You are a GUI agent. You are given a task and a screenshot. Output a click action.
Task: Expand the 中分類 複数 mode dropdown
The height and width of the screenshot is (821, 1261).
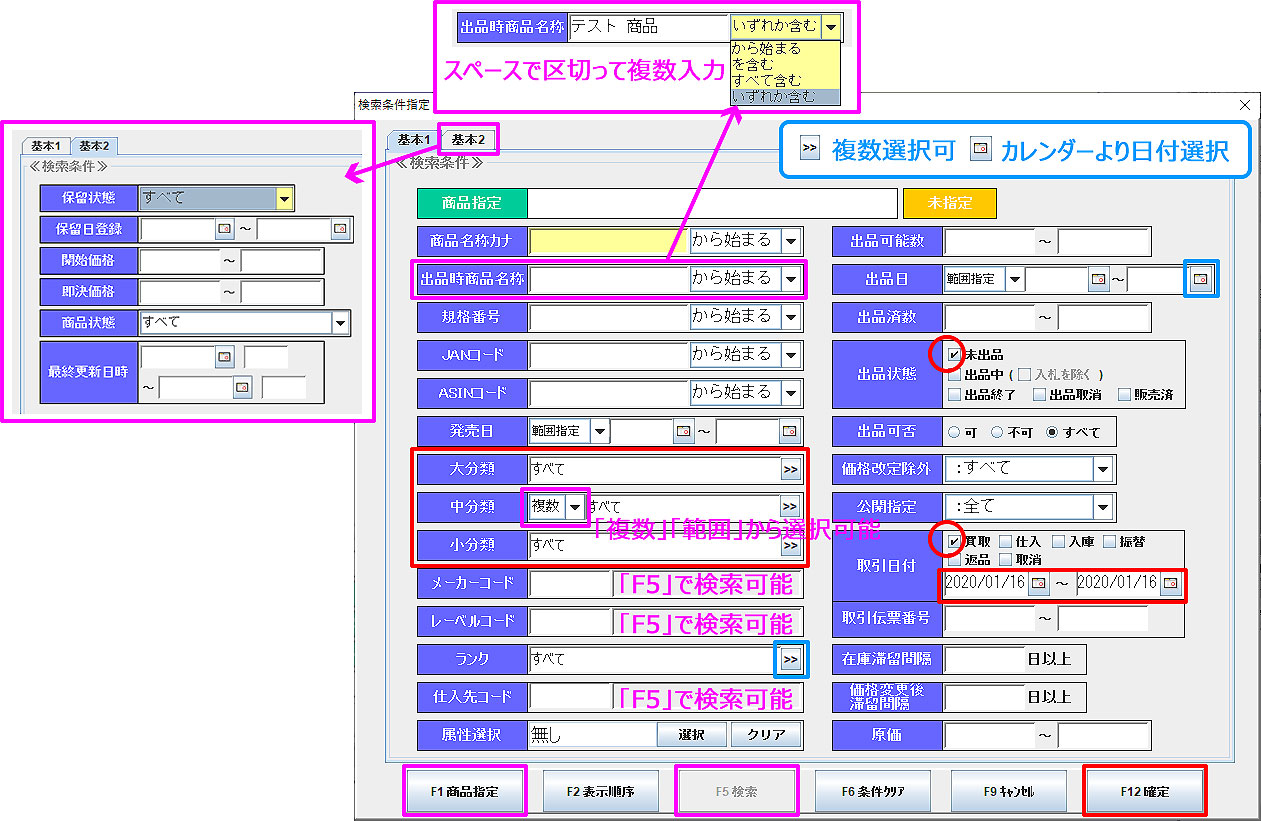tap(574, 507)
